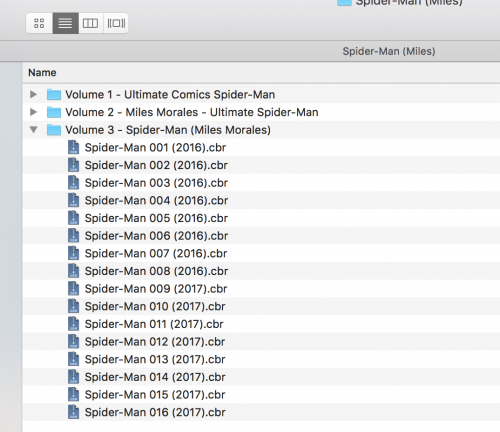Sort by the Name column header

pyautogui.click(x=42, y=73)
